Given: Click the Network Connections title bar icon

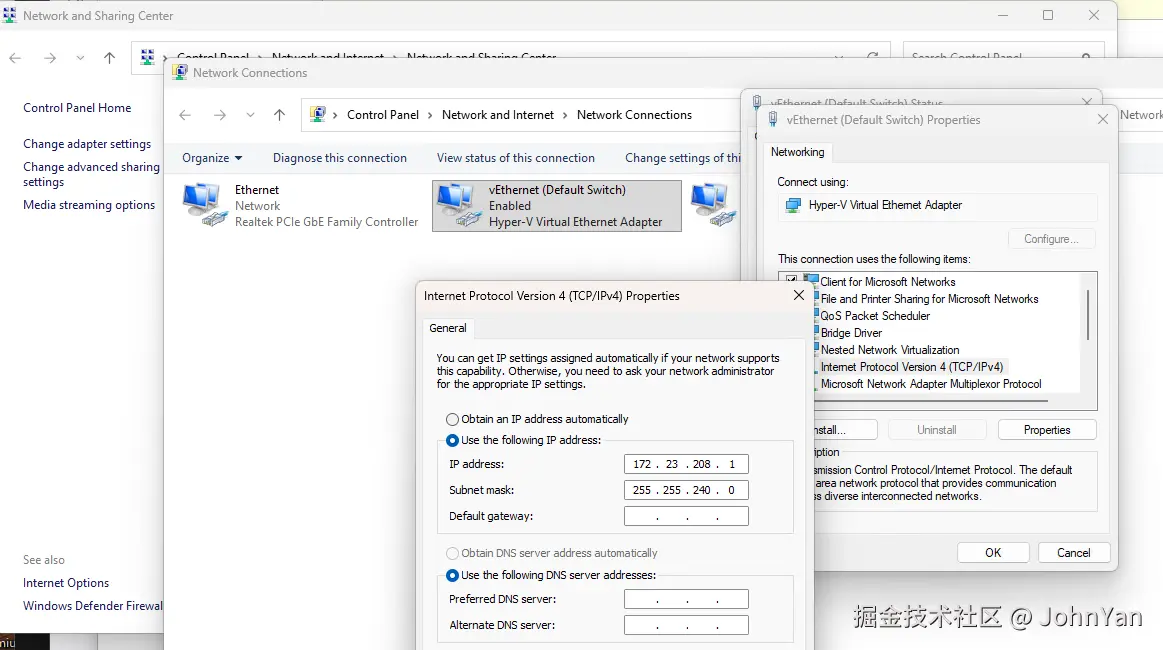Looking at the screenshot, I should [179, 73].
